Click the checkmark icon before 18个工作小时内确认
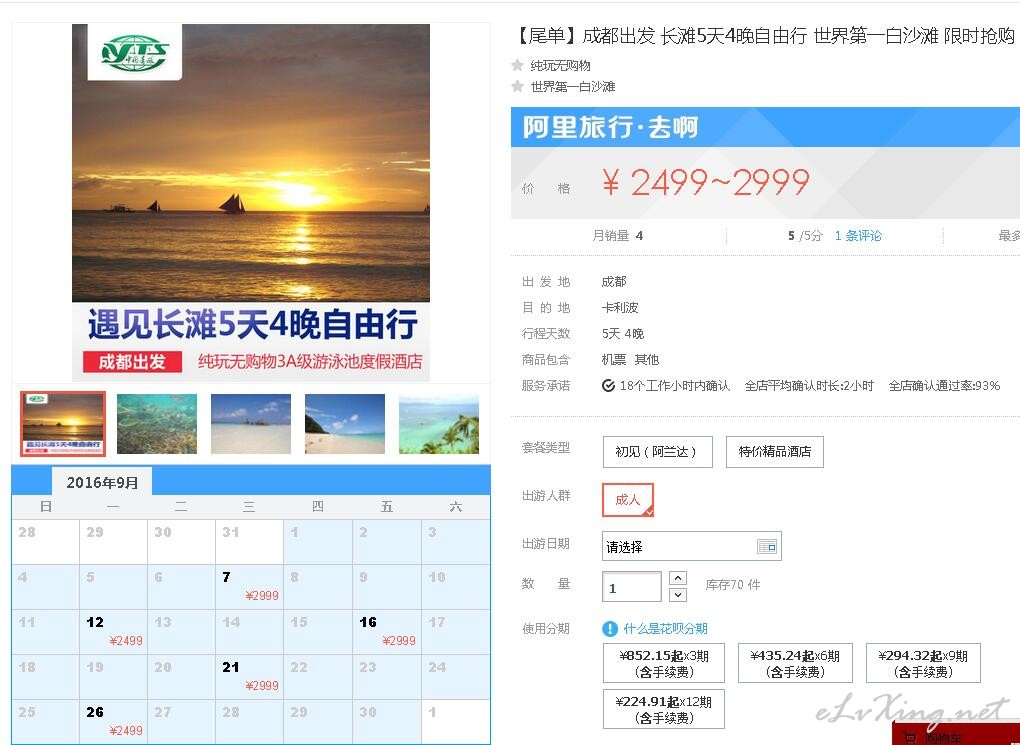 coord(608,386)
